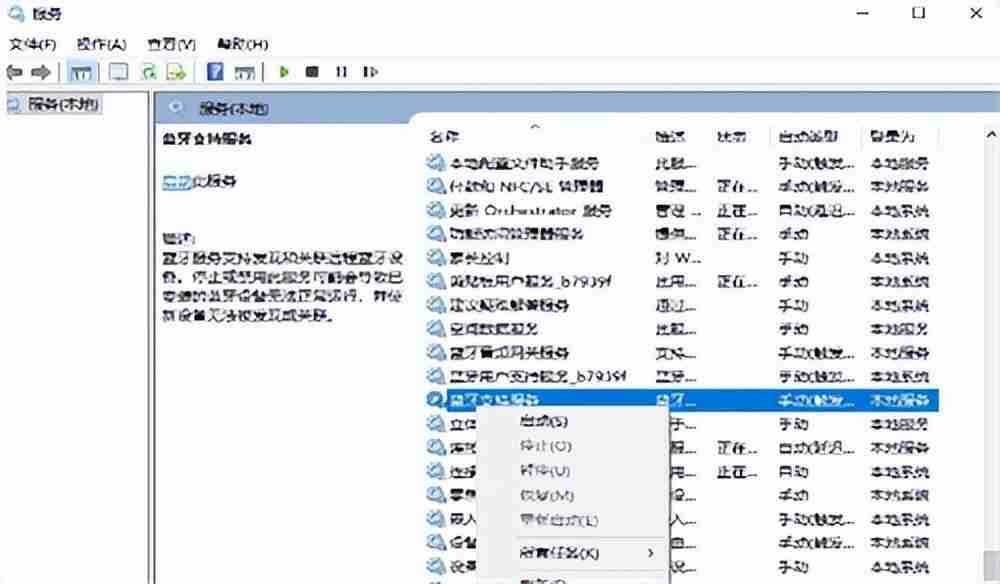The height and width of the screenshot is (584, 1000).
Task: Choose 暂停(U) in the context menu
Action: pyautogui.click(x=545, y=471)
